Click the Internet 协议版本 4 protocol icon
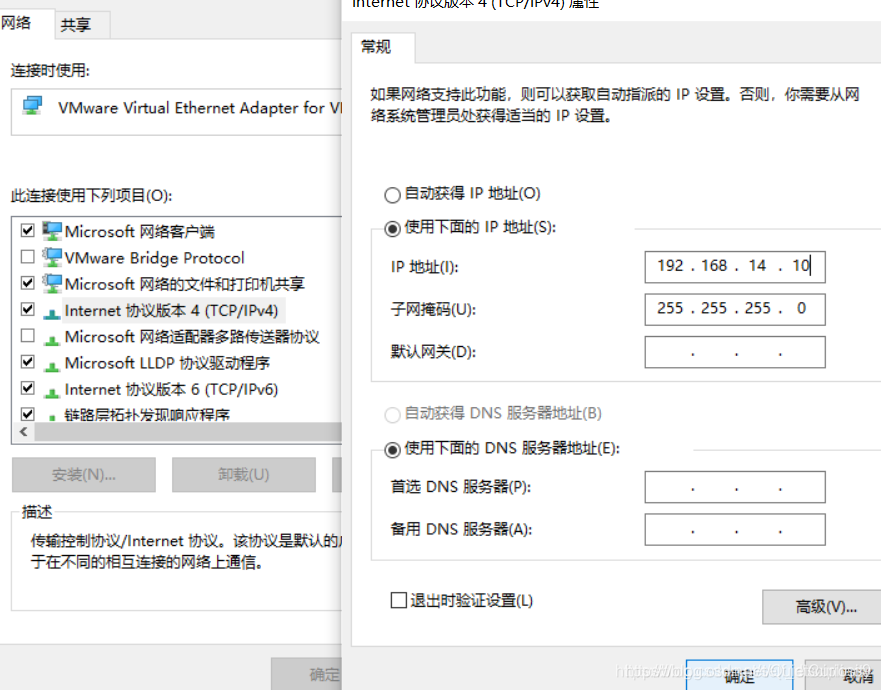 52,314
